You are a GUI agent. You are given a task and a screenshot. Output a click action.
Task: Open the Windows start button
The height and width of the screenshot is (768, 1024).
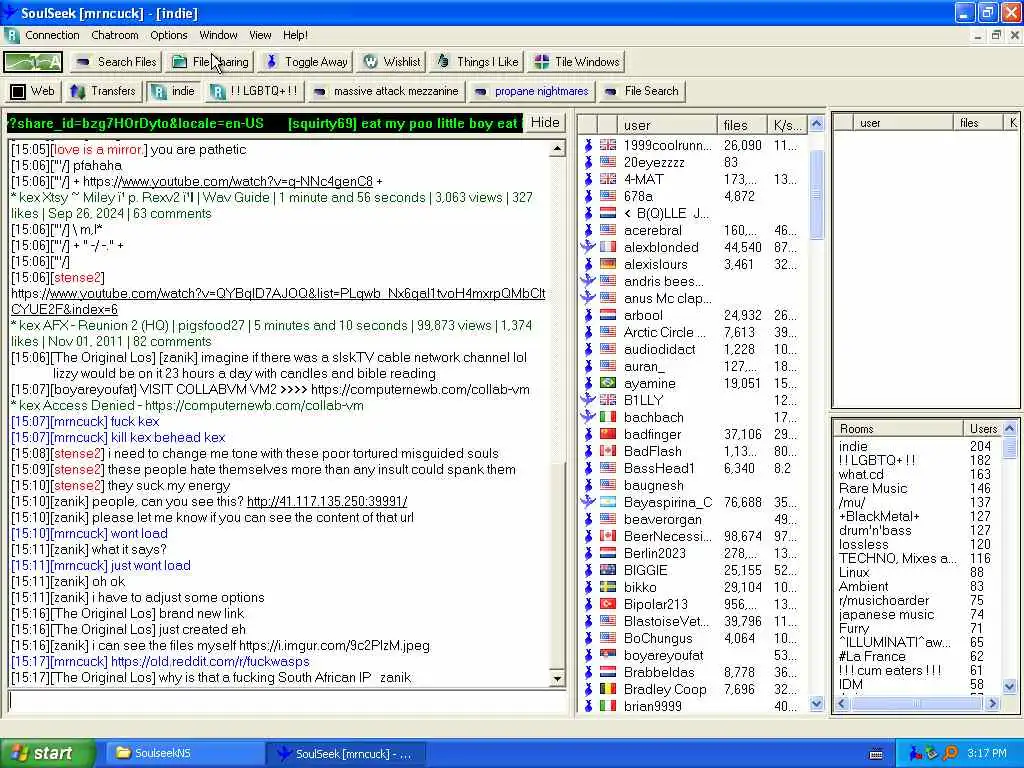point(47,754)
